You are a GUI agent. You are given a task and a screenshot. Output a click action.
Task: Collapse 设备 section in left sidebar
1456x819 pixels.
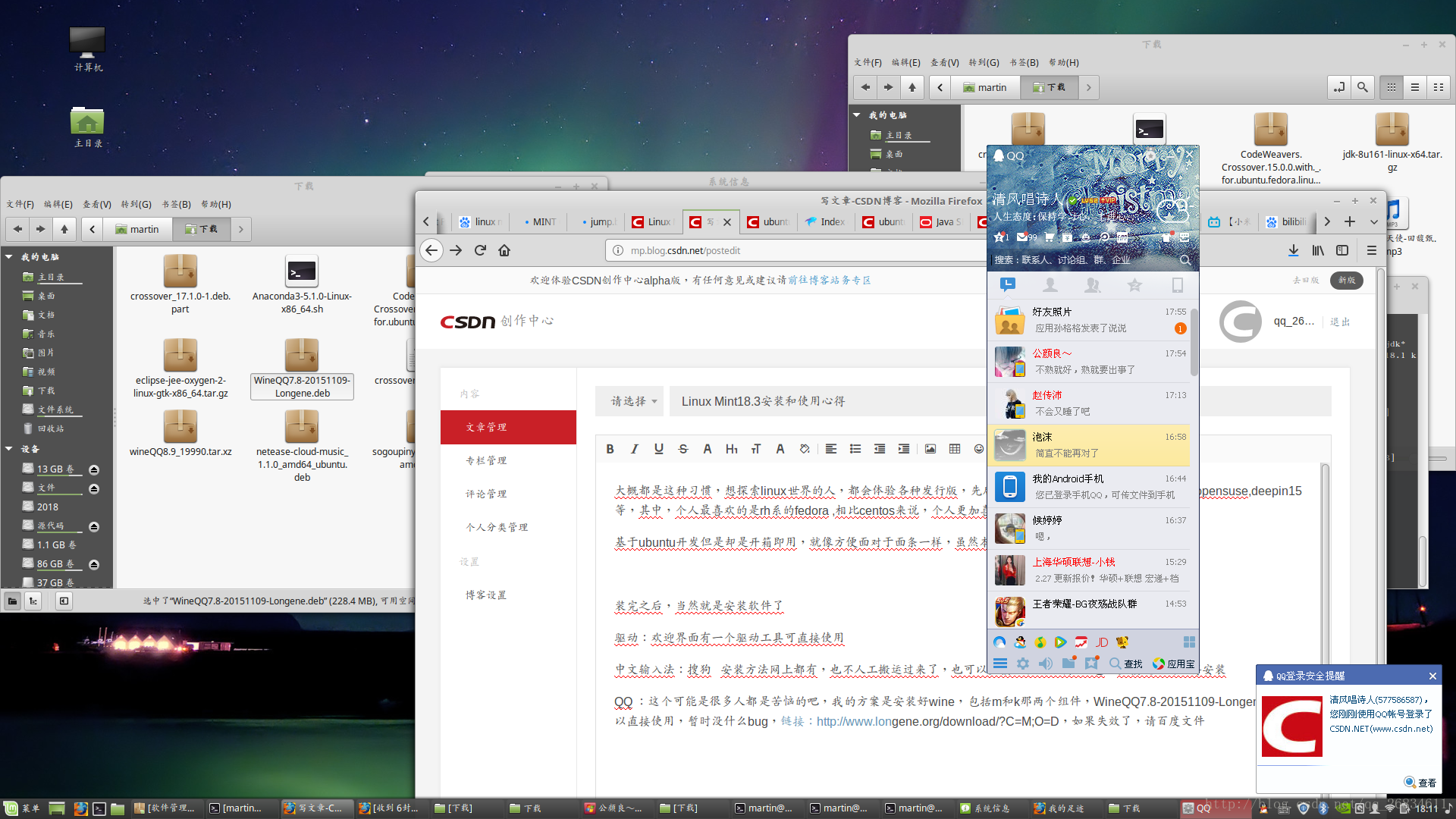point(9,449)
